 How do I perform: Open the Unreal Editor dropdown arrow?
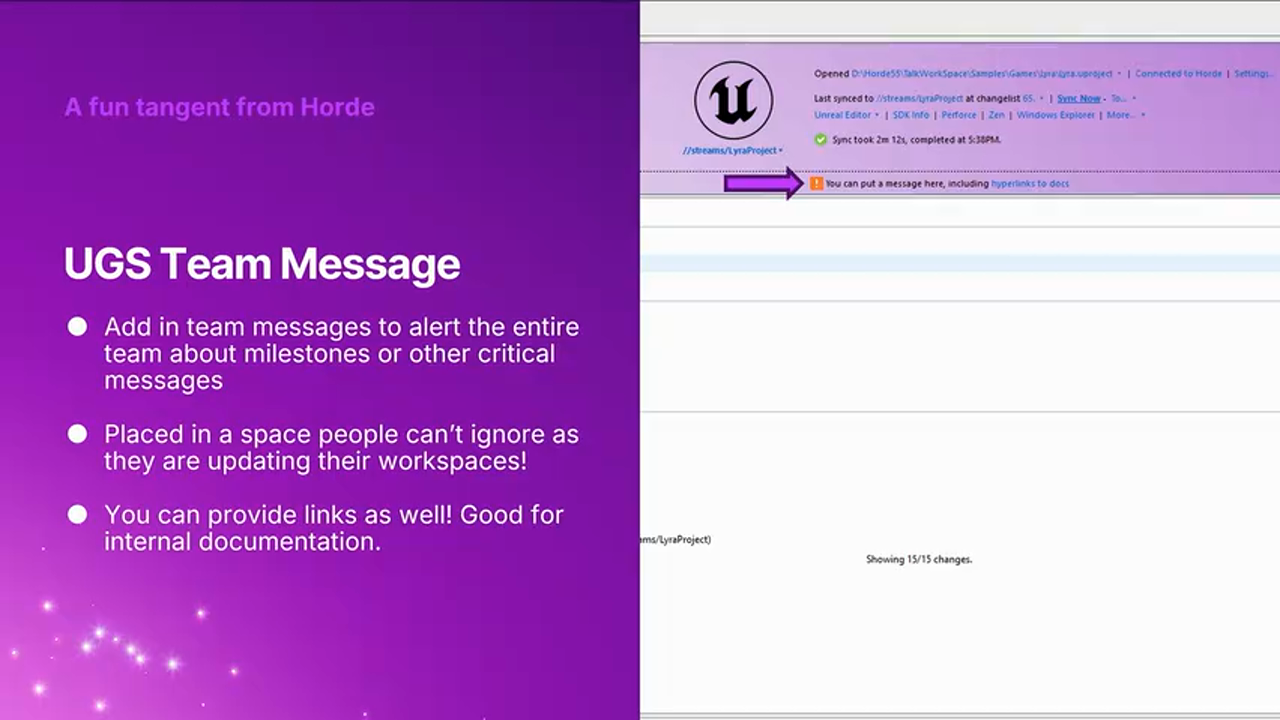tap(878, 115)
